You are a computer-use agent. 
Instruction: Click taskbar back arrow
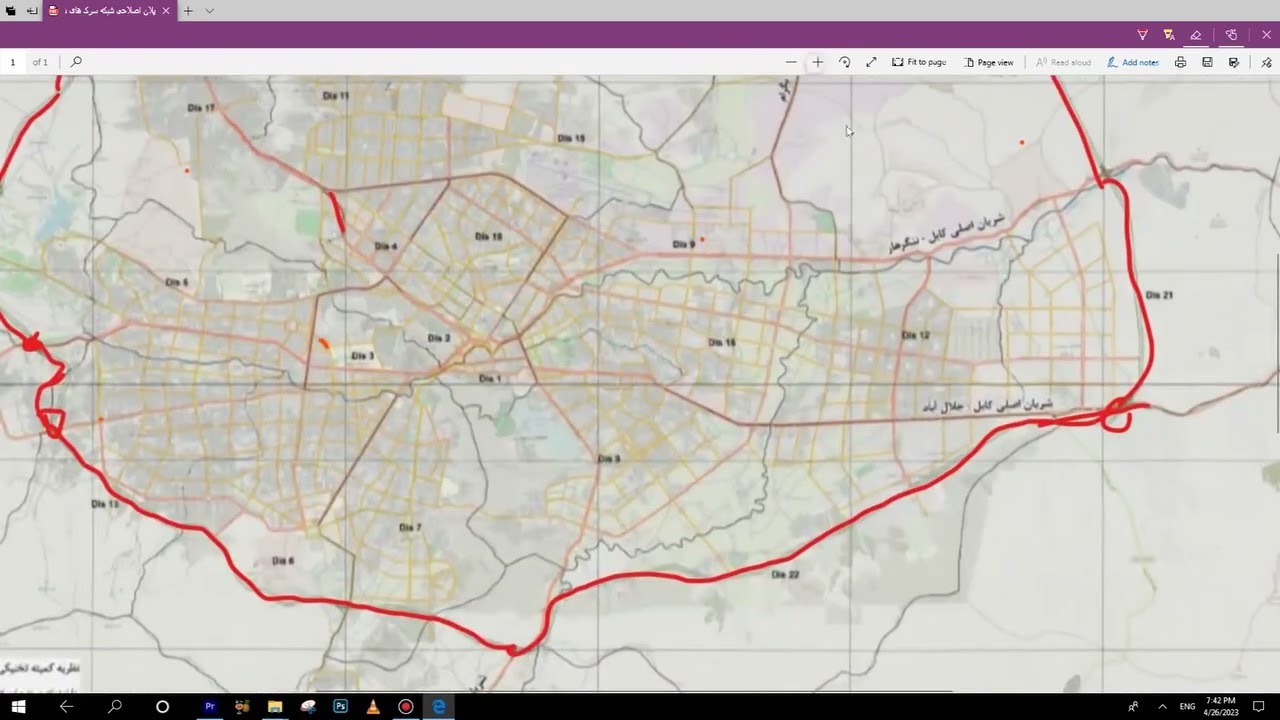(67, 706)
